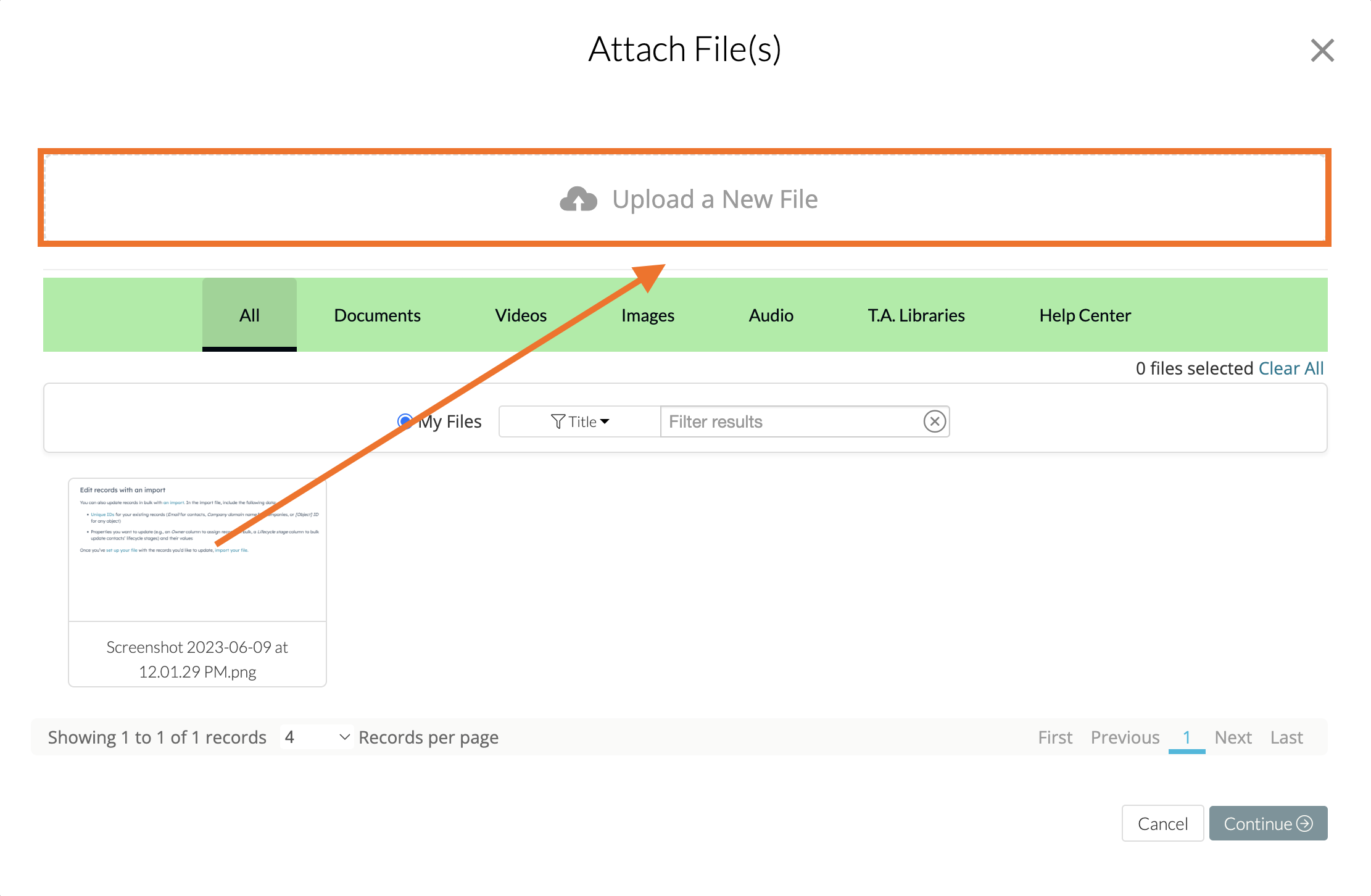
Task: Click the Cancel button
Action: (1162, 823)
